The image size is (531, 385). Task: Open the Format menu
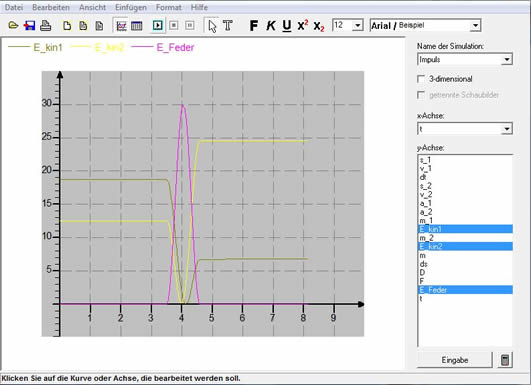coord(168,7)
